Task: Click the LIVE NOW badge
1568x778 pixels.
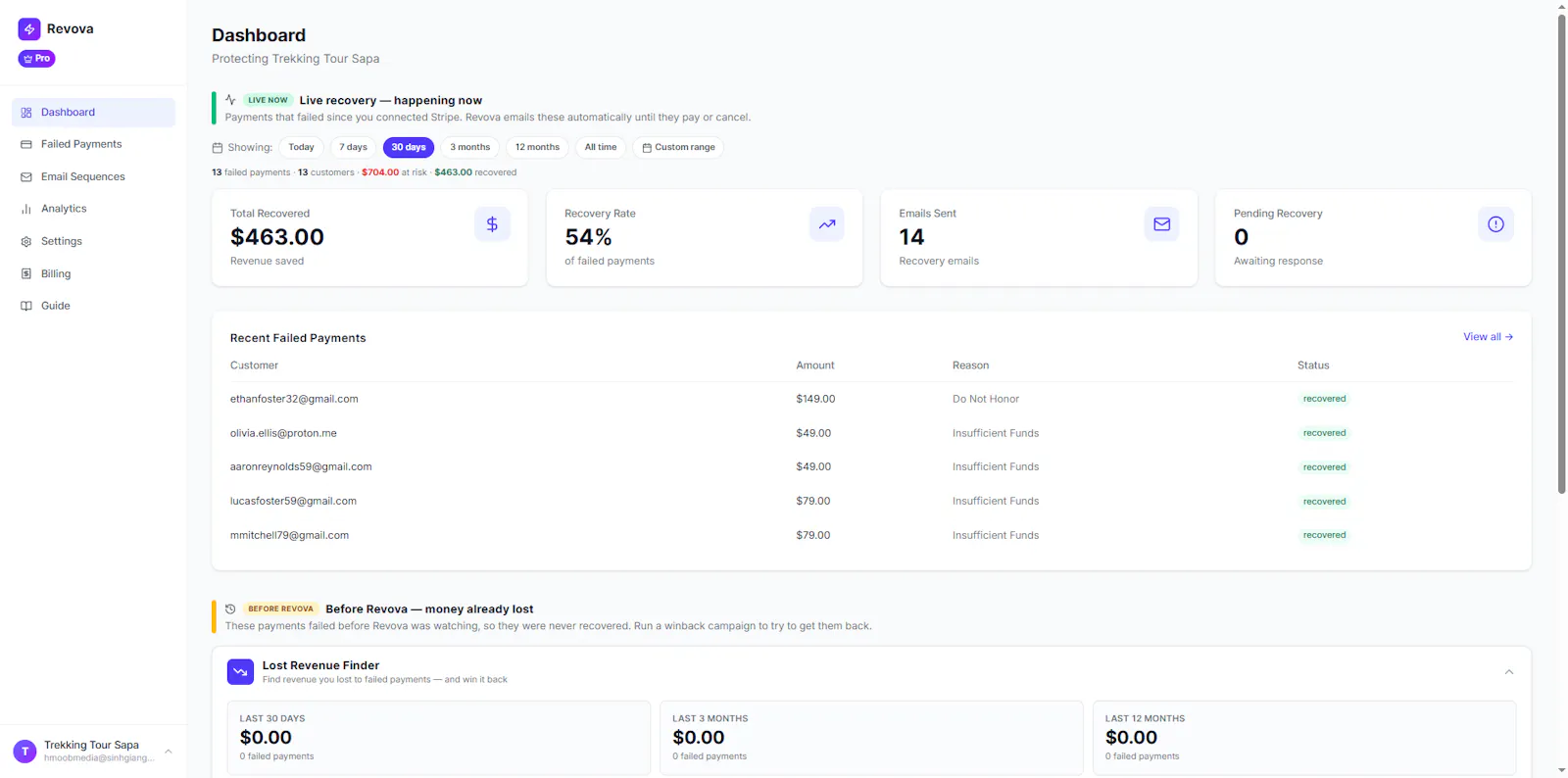Action: coord(268,100)
